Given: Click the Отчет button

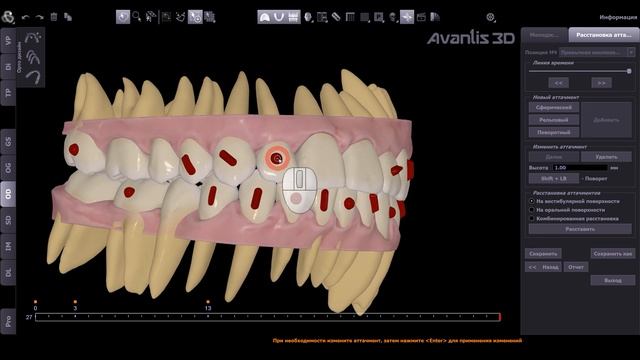Looking at the screenshot, I should coord(576,267).
